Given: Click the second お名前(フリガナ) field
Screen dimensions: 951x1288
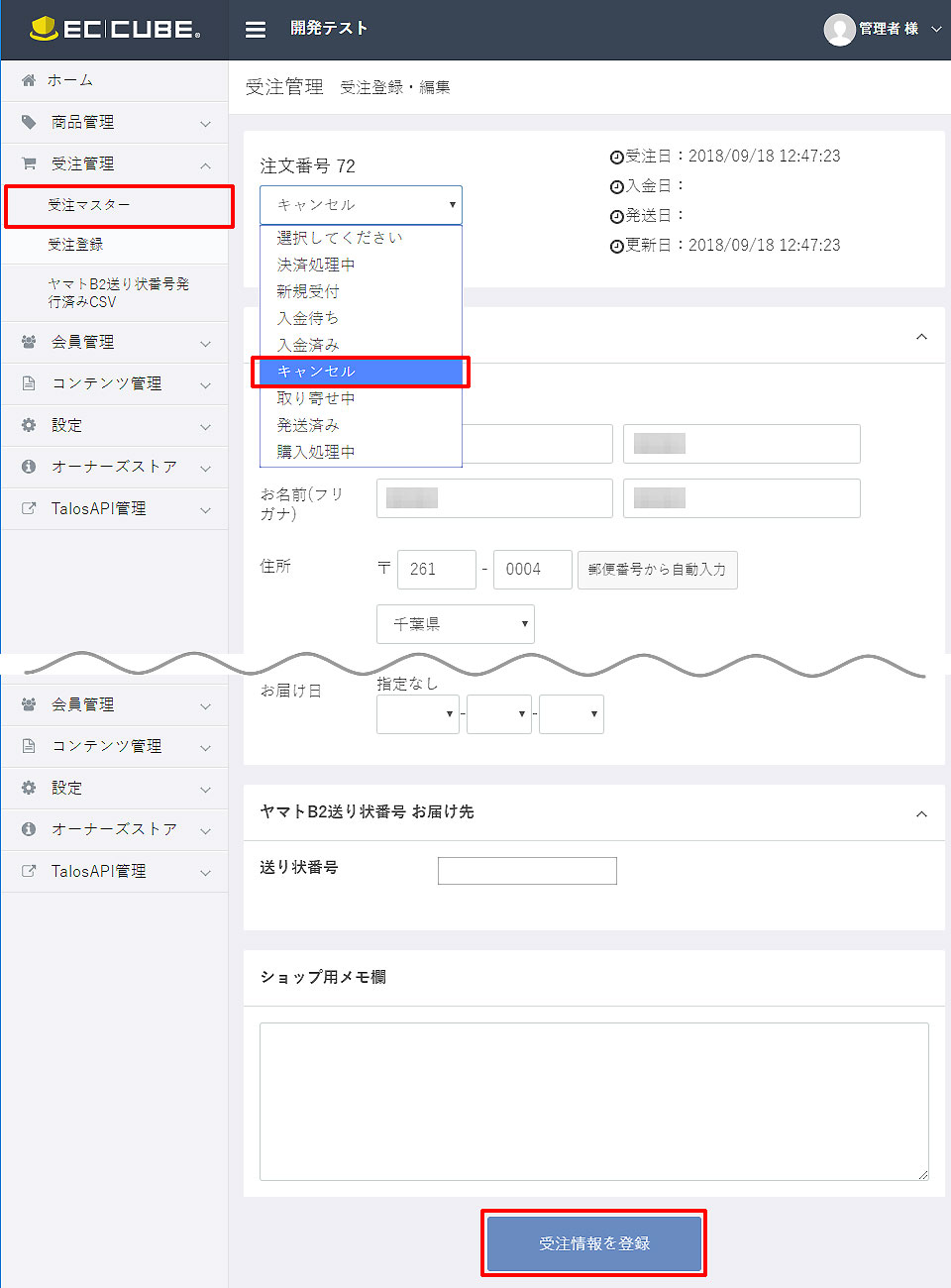Looking at the screenshot, I should 742,498.
